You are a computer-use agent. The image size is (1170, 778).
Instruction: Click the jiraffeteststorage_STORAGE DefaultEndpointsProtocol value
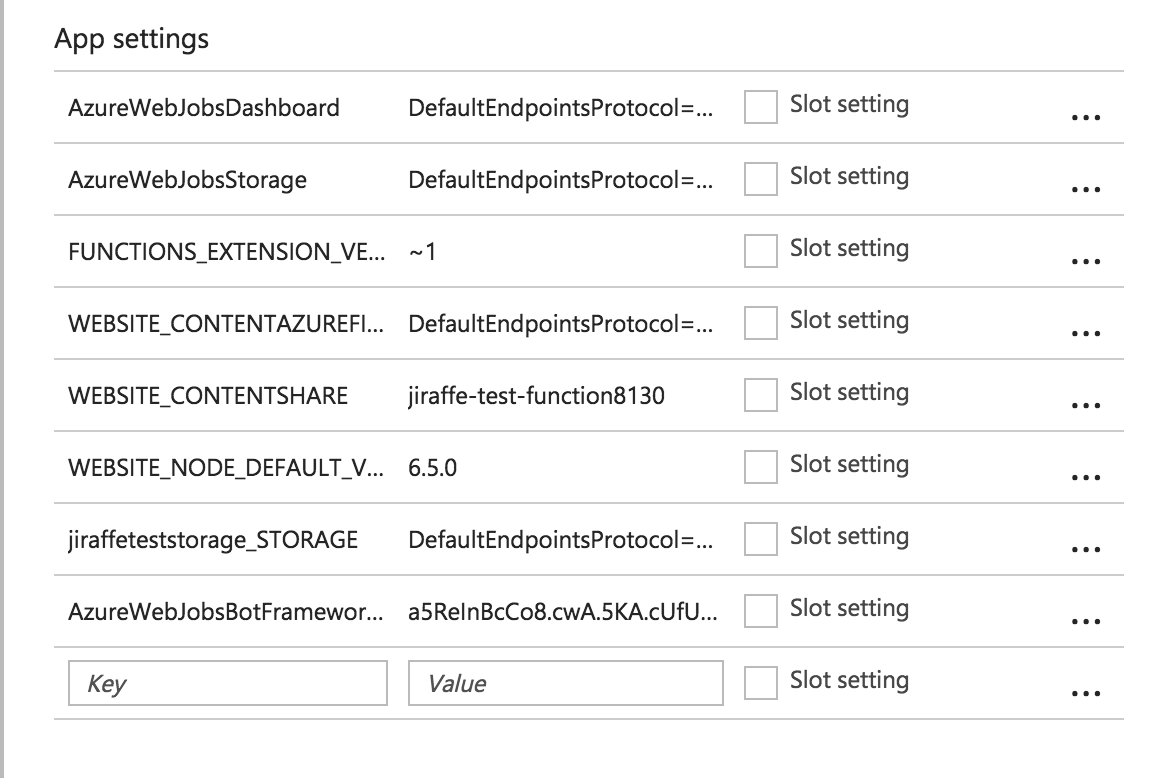560,540
